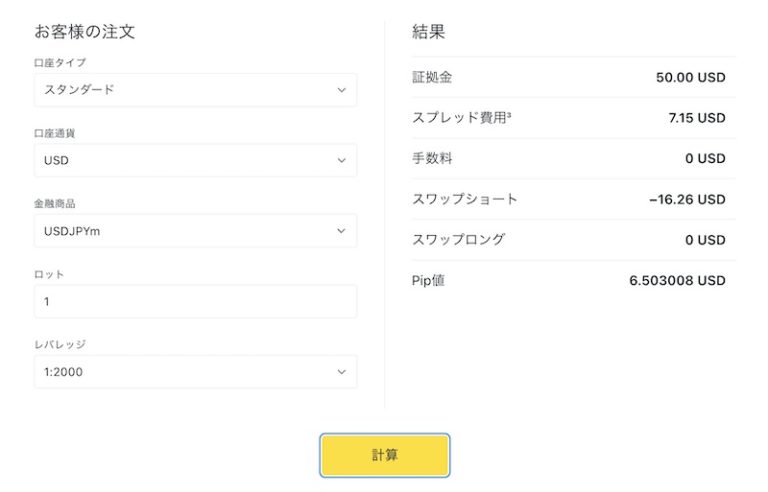Click the 金融商品 field label
Image resolution: width=768 pixels, height=492 pixels.
point(53,203)
